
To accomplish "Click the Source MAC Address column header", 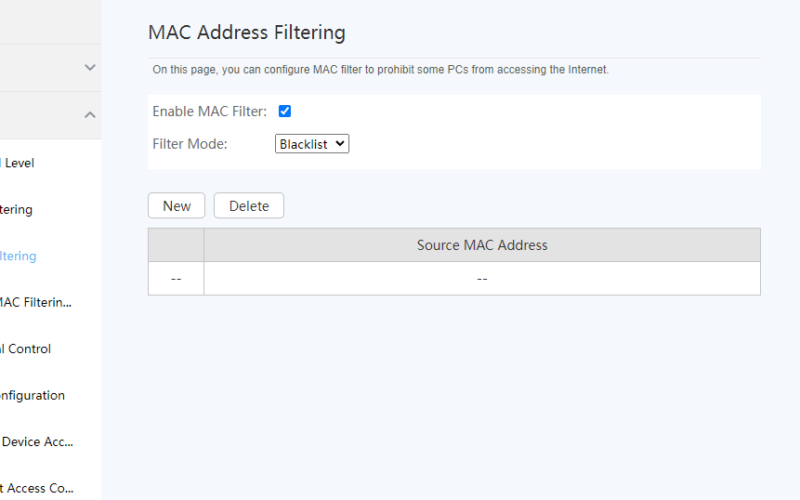I will [x=482, y=245].
